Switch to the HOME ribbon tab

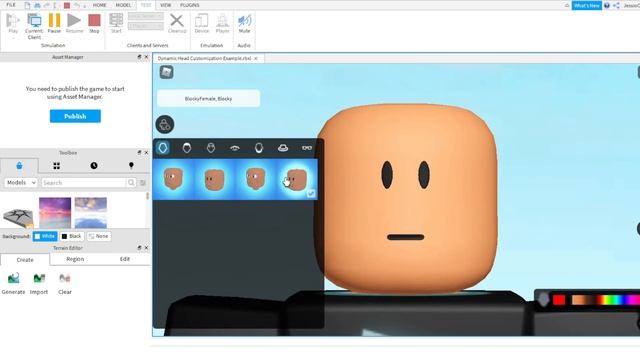tap(100, 5)
